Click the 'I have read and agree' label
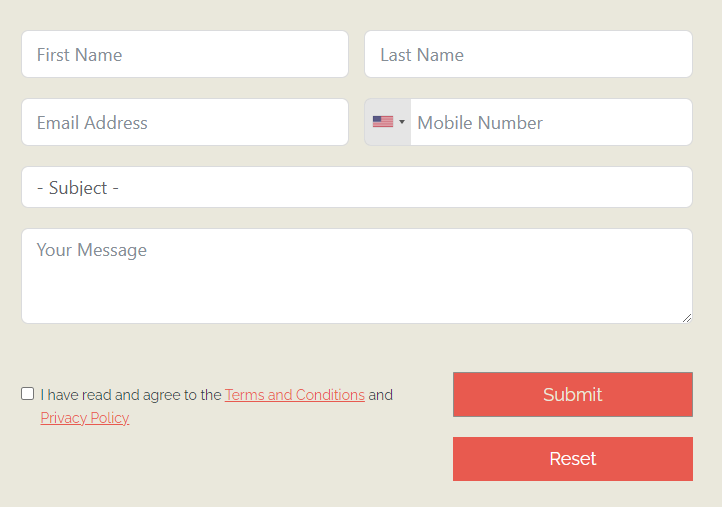The height and width of the screenshot is (507, 722). coord(131,395)
